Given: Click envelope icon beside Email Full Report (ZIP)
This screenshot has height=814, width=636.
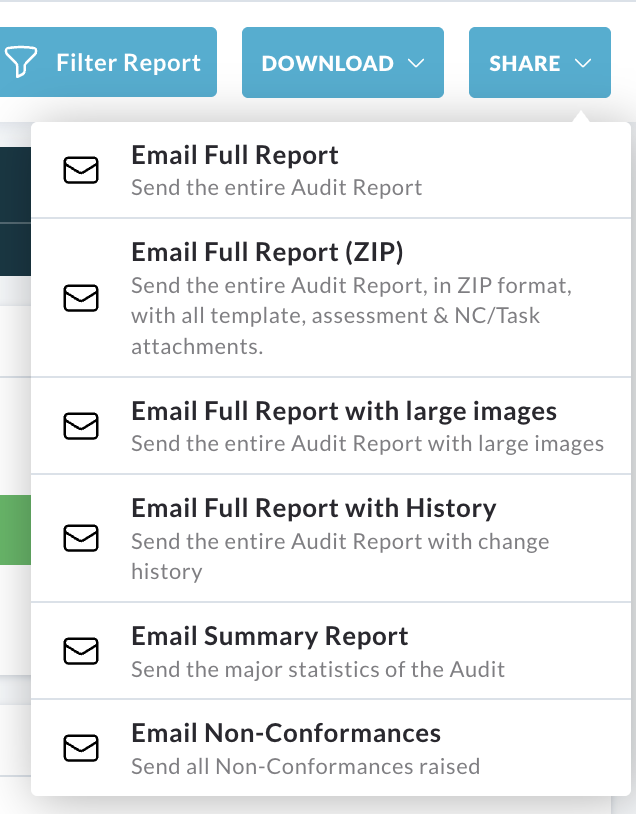Looking at the screenshot, I should [x=81, y=298].
